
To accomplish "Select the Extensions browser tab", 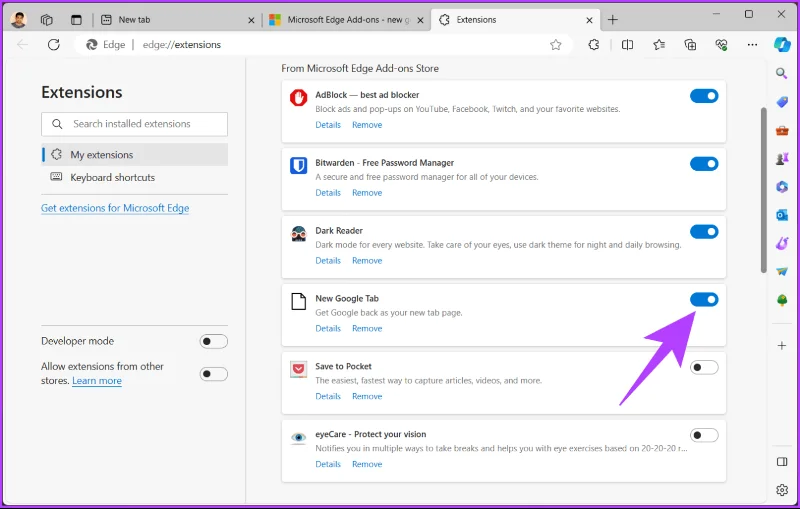I will [x=514, y=20].
